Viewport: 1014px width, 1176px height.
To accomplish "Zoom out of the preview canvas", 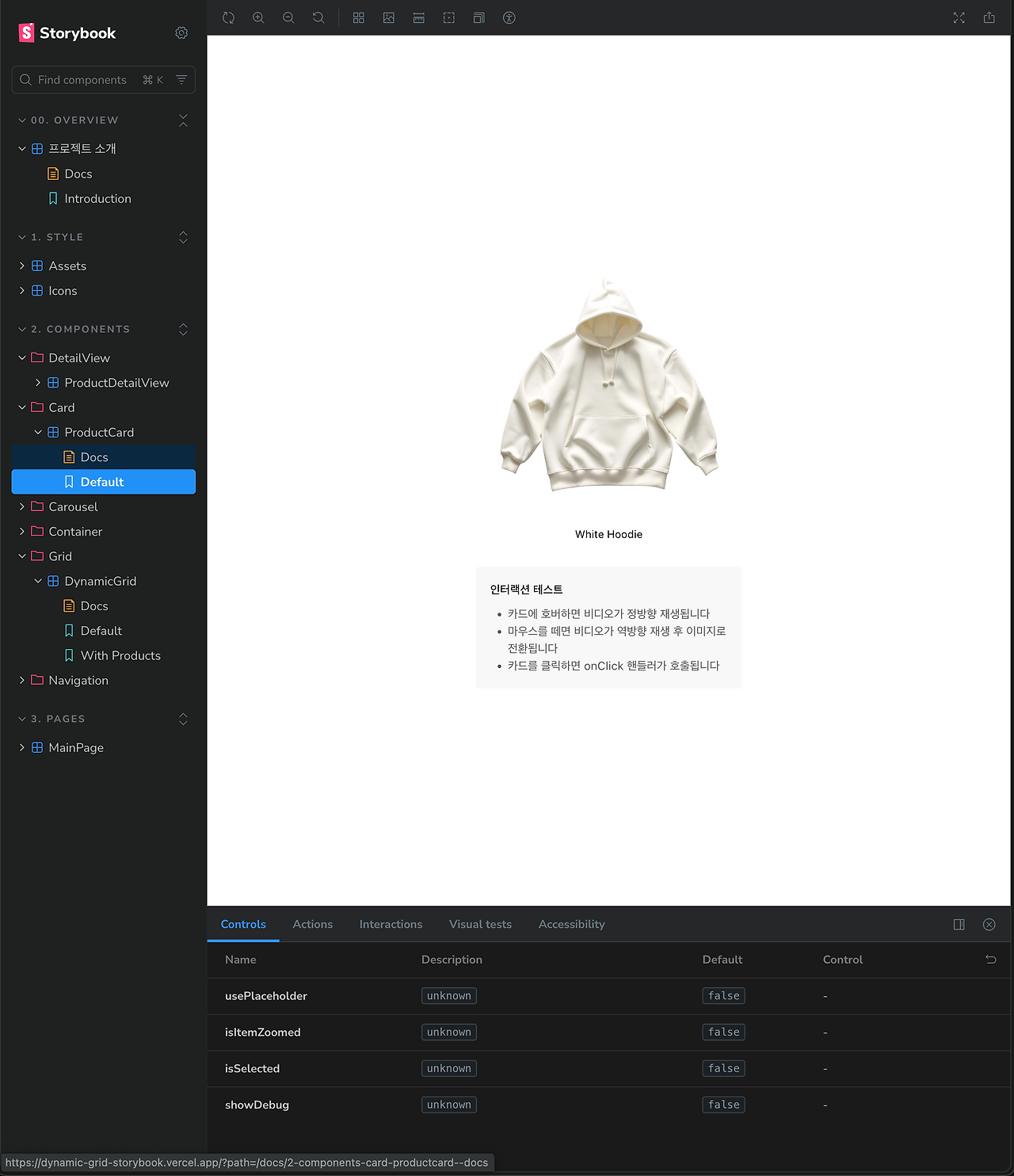I will pos(288,17).
